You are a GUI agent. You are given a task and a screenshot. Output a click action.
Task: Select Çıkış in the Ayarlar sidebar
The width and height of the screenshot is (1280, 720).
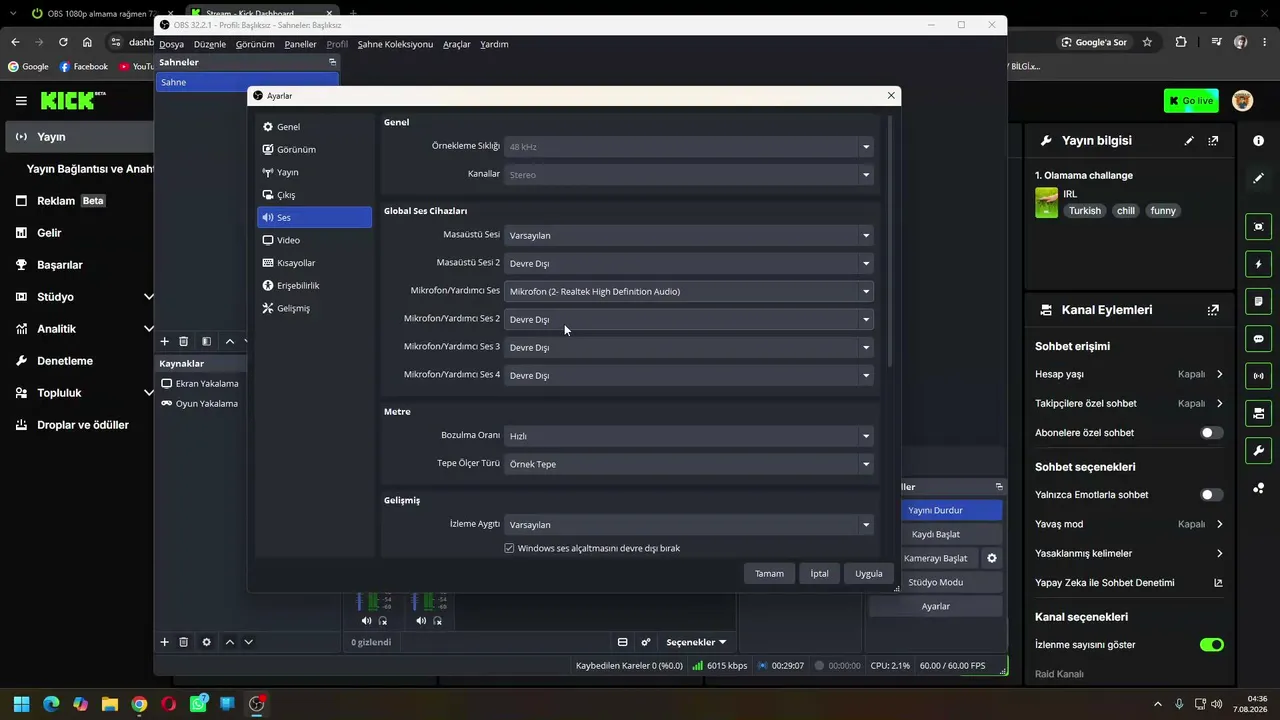314,195
